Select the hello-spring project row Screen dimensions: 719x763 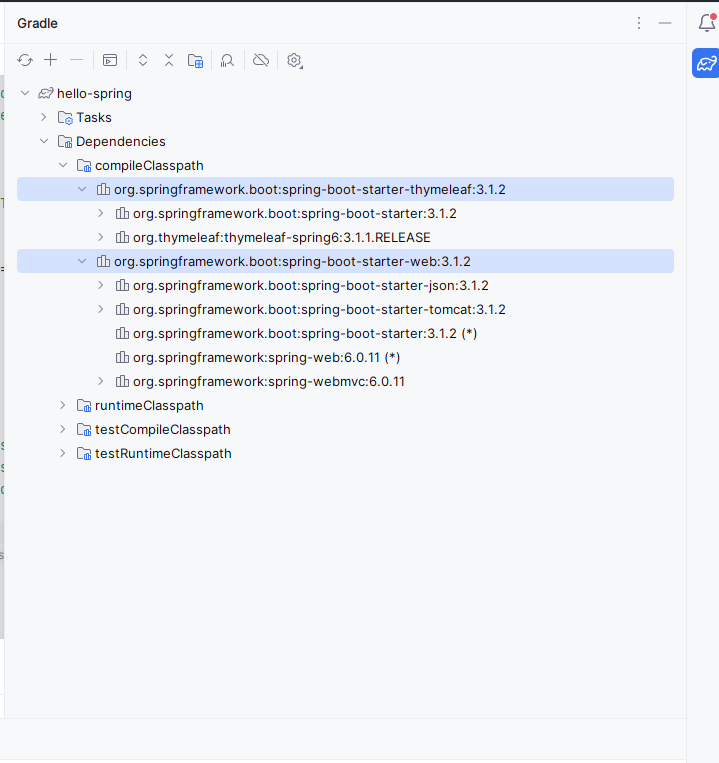click(345, 93)
